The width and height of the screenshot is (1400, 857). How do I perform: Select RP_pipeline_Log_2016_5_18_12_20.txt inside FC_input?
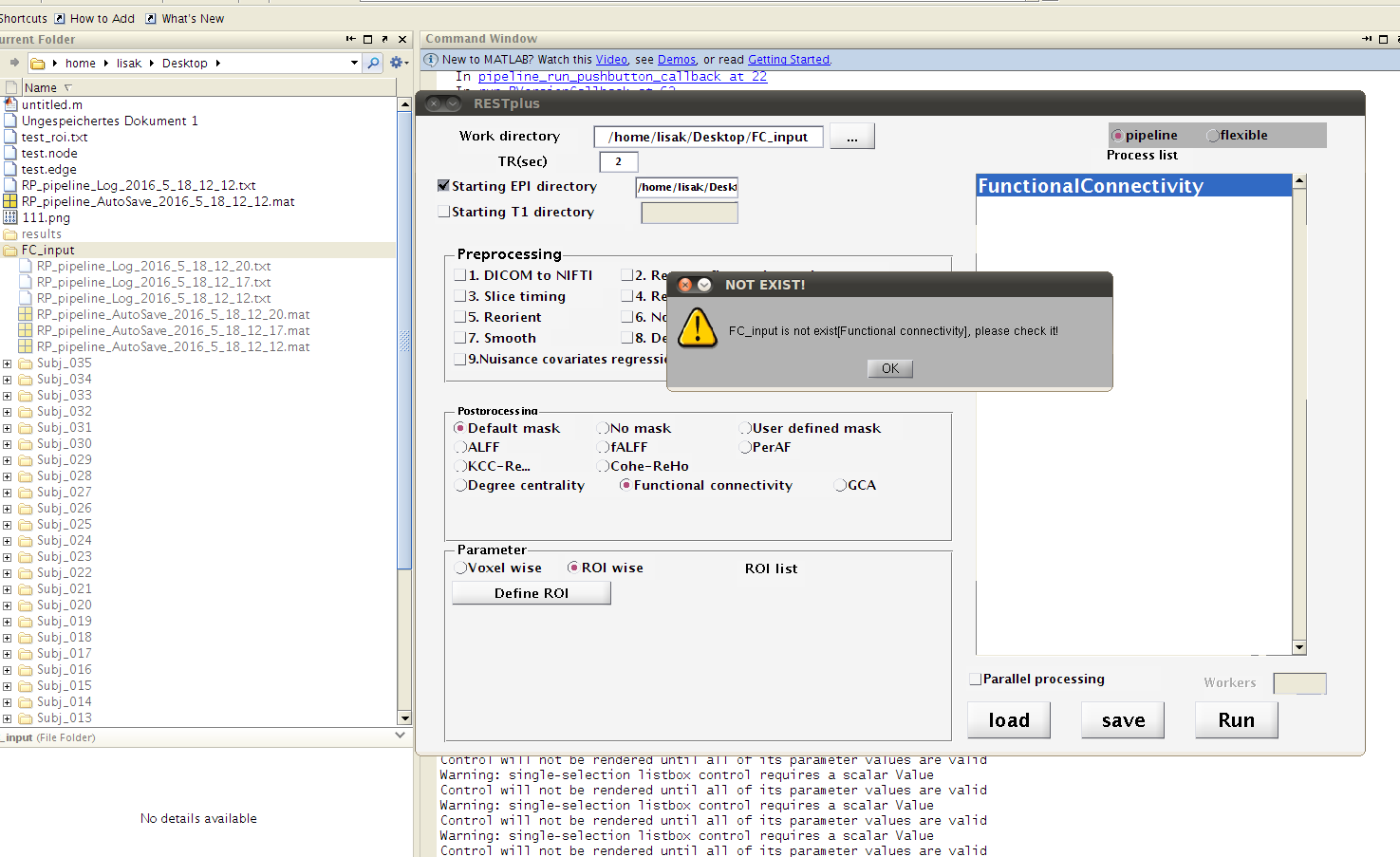click(154, 266)
